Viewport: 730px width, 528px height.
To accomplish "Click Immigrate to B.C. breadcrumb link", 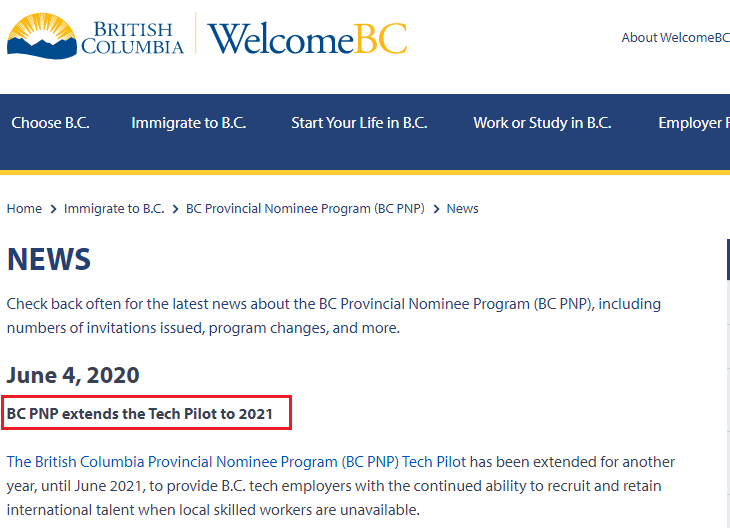I will [x=114, y=209].
